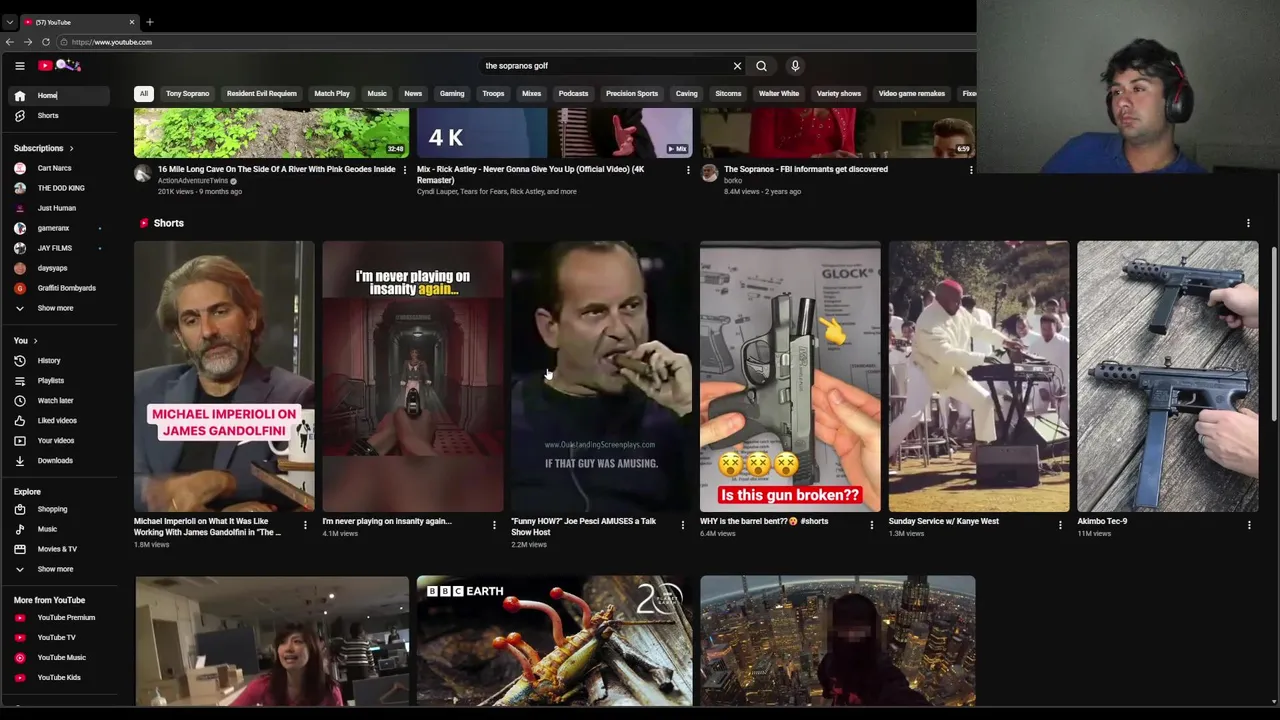Open a new browser tab

[149, 22]
